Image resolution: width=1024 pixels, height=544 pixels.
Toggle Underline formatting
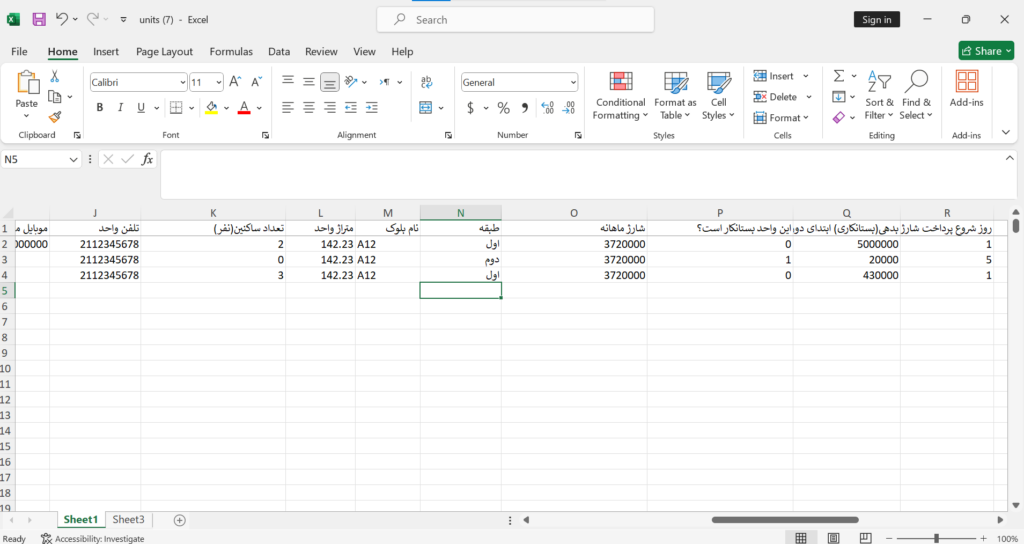pos(141,108)
